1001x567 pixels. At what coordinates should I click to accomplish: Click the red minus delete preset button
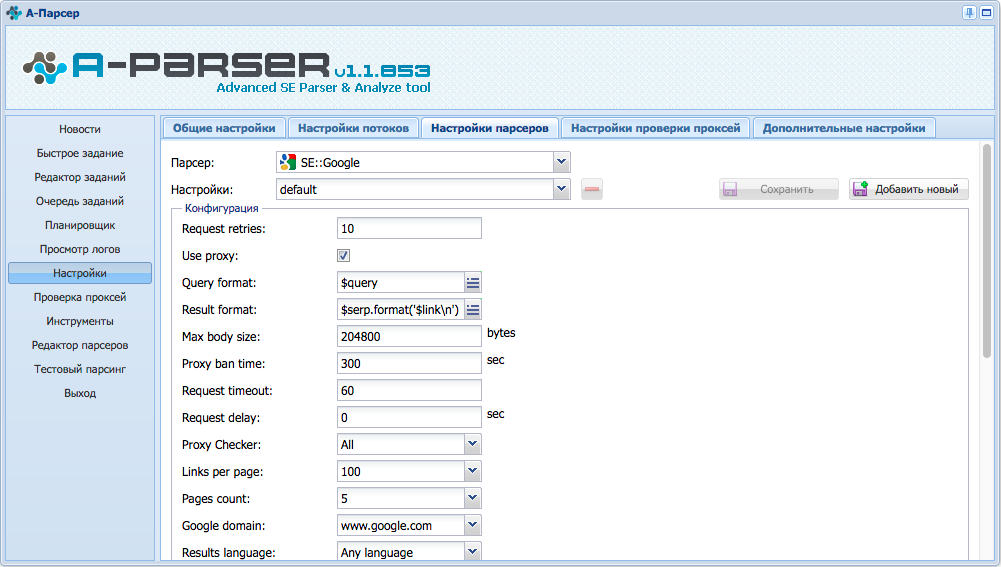click(x=592, y=189)
